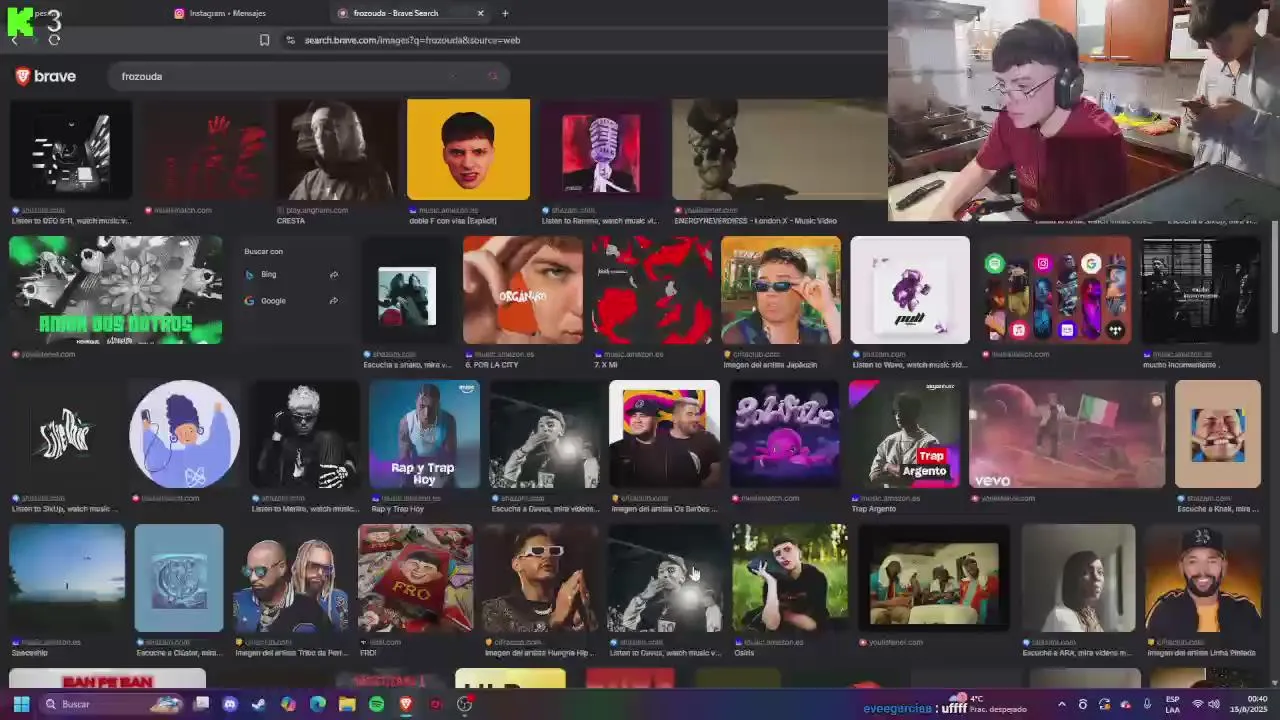Open the Rap y Trap Hoy thumbnail
This screenshot has width=1280, height=720.
coord(424,434)
